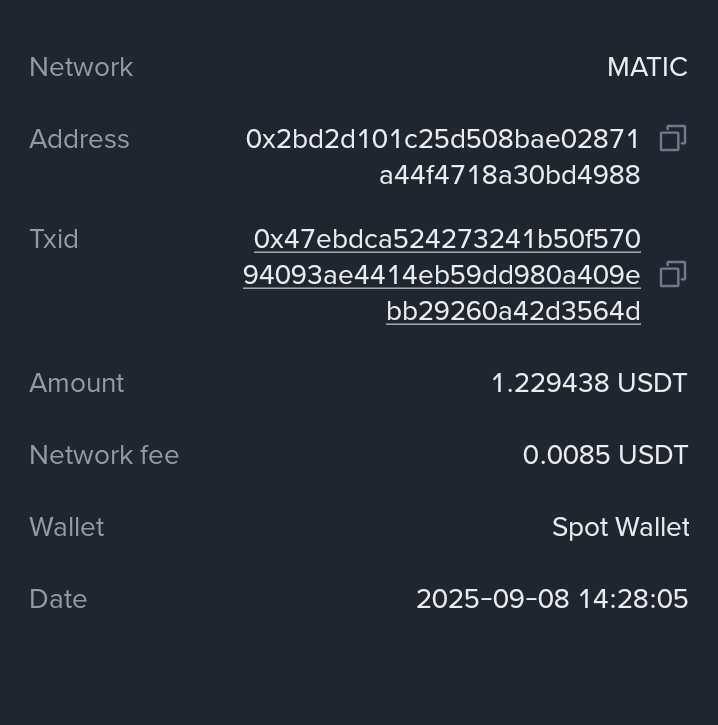Viewport: 718px width, 725px height.
Task: Click the Network label
Action: click(81, 67)
